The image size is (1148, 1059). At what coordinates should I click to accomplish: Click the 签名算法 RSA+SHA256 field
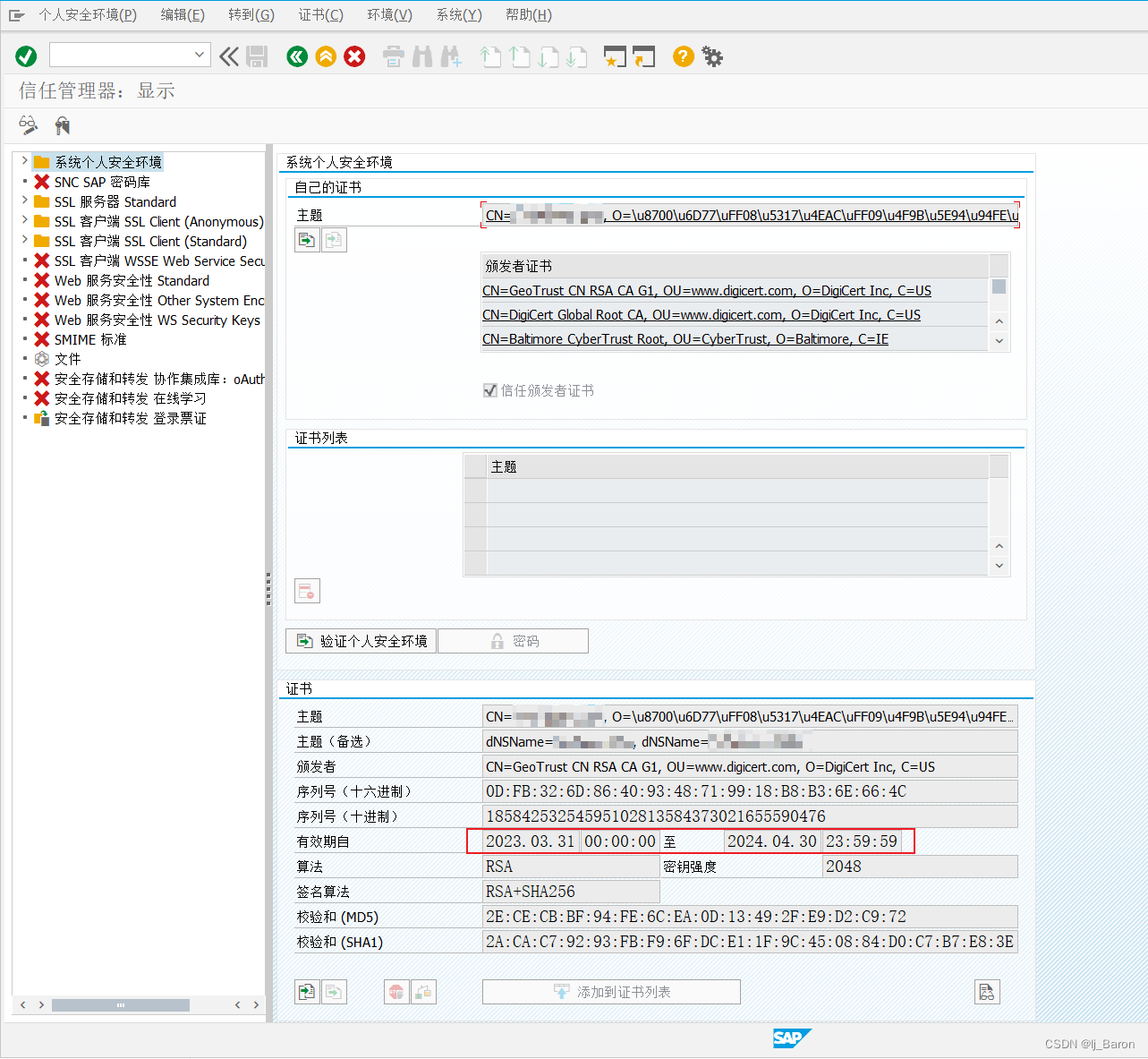tap(571, 892)
